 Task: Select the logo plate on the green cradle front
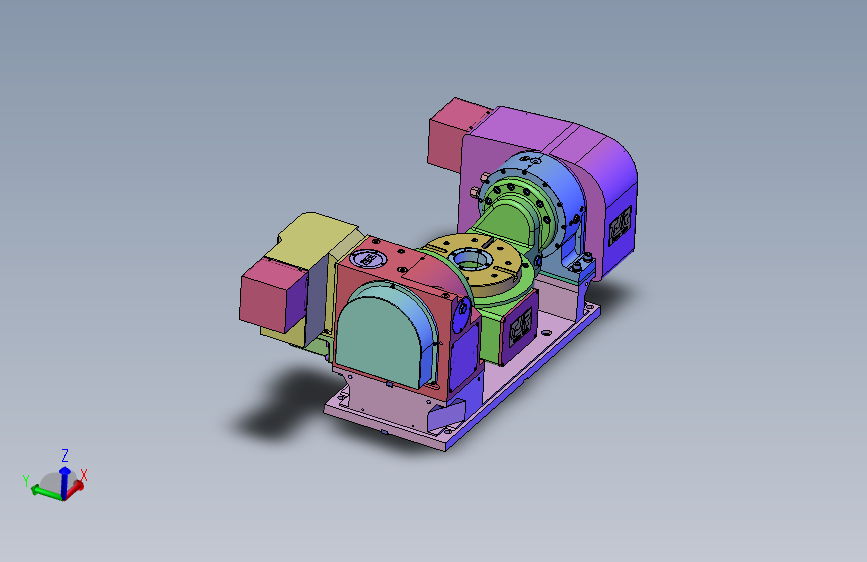coord(520,327)
